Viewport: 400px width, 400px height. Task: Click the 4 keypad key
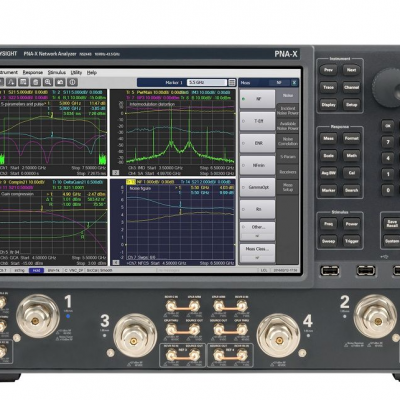click(x=388, y=158)
